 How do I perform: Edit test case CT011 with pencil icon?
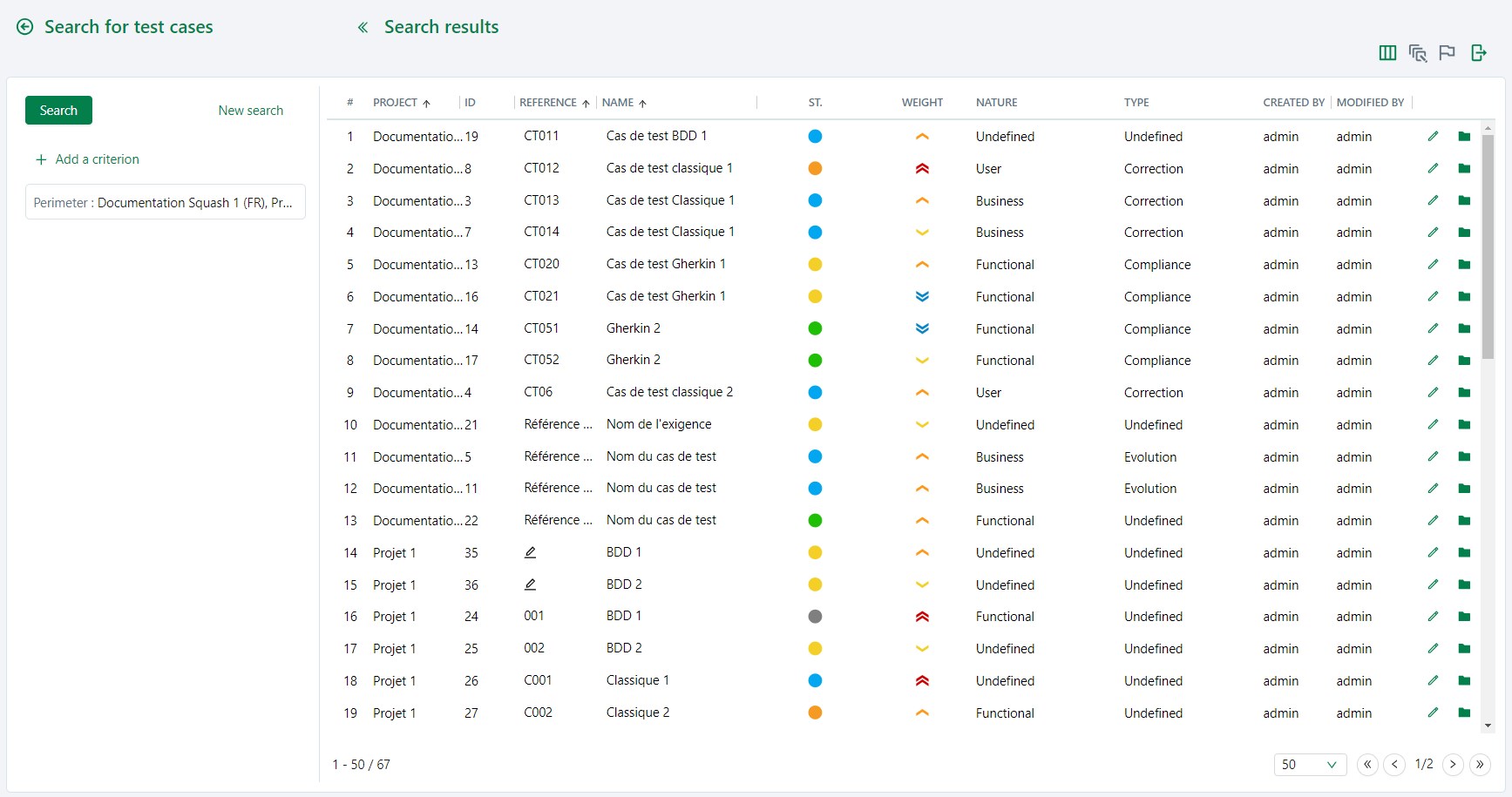[x=1433, y=137]
